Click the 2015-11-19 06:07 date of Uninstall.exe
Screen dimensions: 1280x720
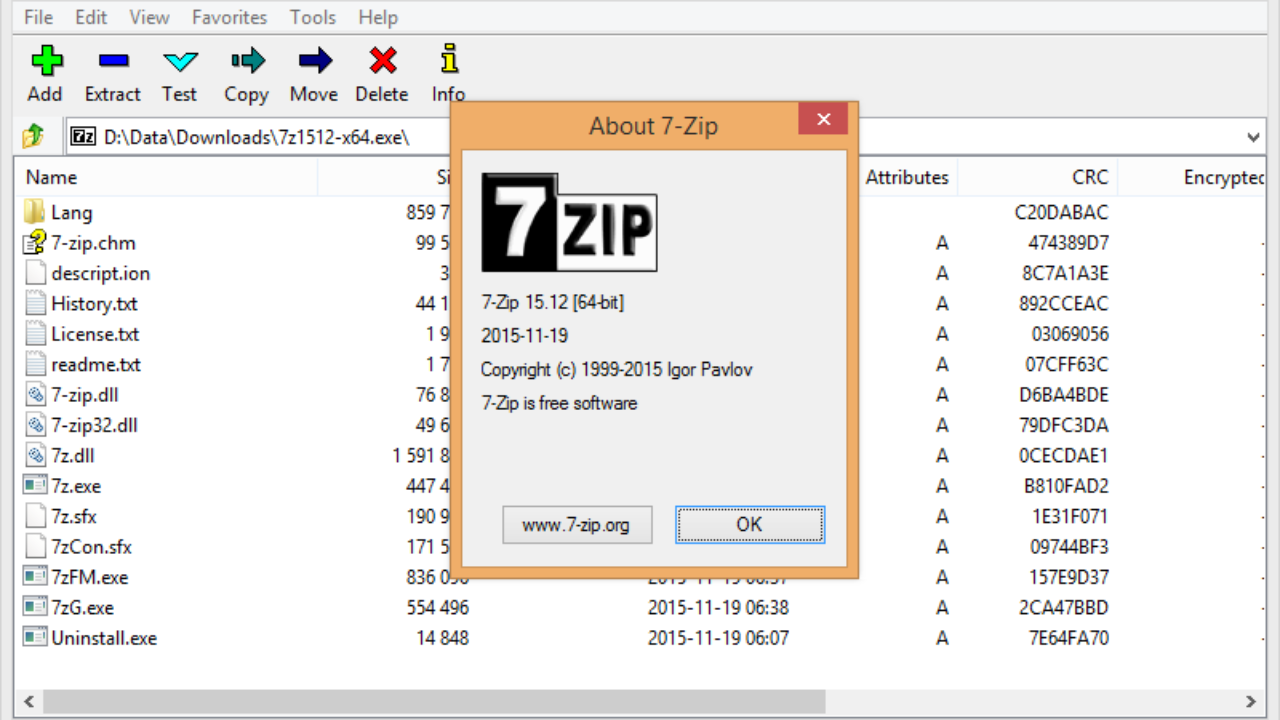click(x=718, y=638)
